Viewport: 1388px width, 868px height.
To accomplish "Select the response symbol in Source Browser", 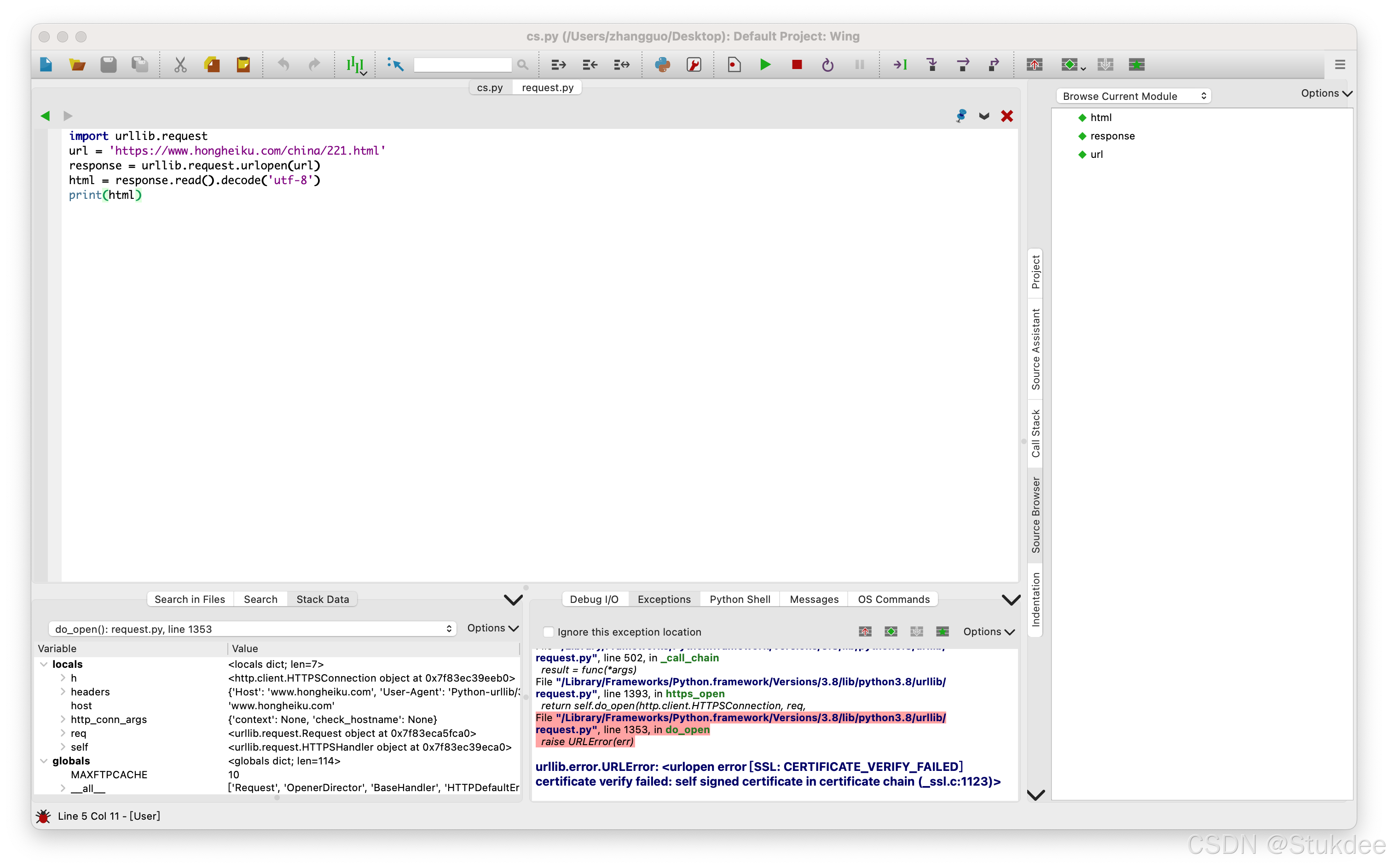I will tap(1112, 136).
